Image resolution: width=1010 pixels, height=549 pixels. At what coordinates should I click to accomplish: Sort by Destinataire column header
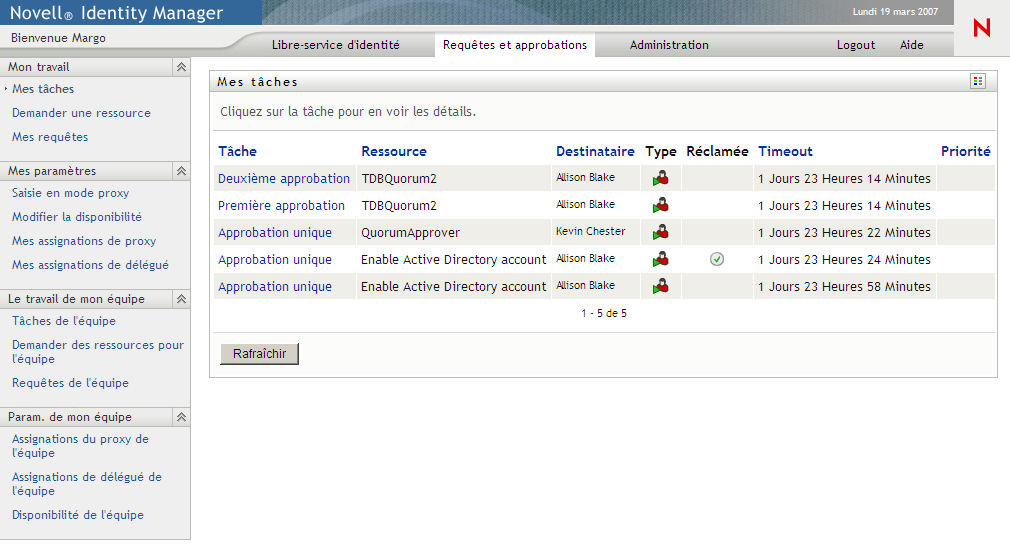click(595, 151)
